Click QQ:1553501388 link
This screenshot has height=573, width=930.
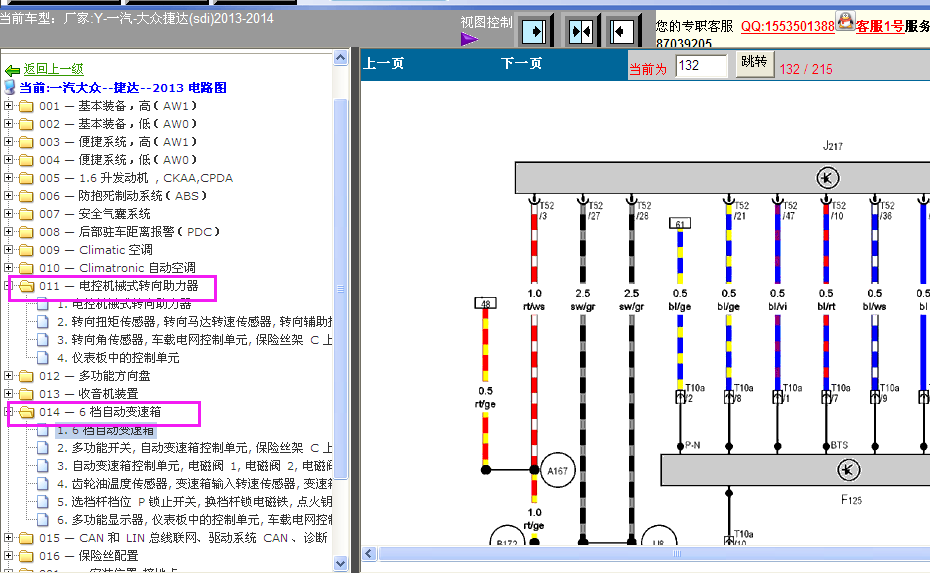click(x=788, y=27)
